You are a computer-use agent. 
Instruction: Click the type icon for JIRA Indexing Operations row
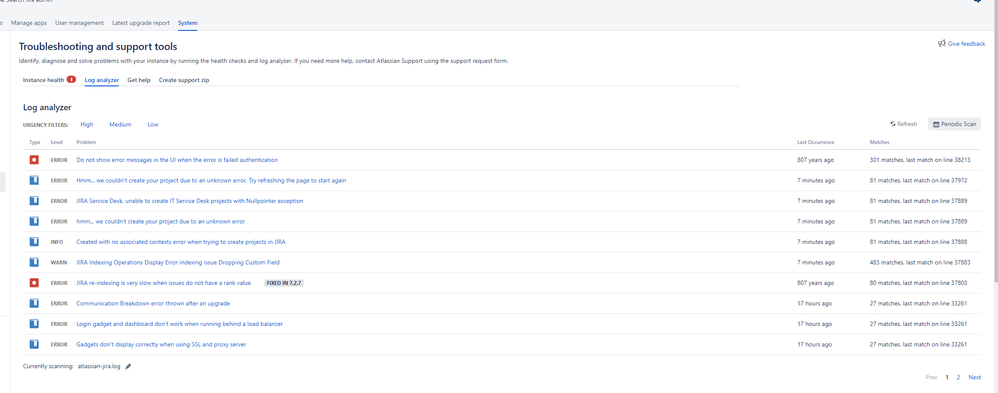(34, 262)
